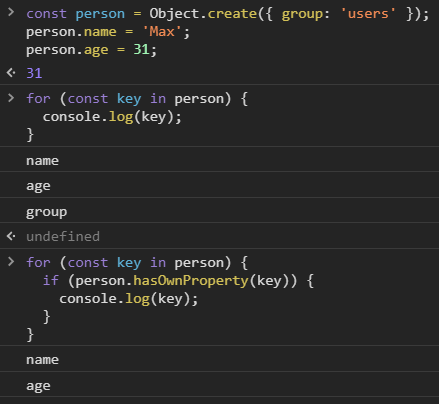The width and height of the screenshot is (439, 404).
Task: Click console.log inside the if block
Action: 105,299
